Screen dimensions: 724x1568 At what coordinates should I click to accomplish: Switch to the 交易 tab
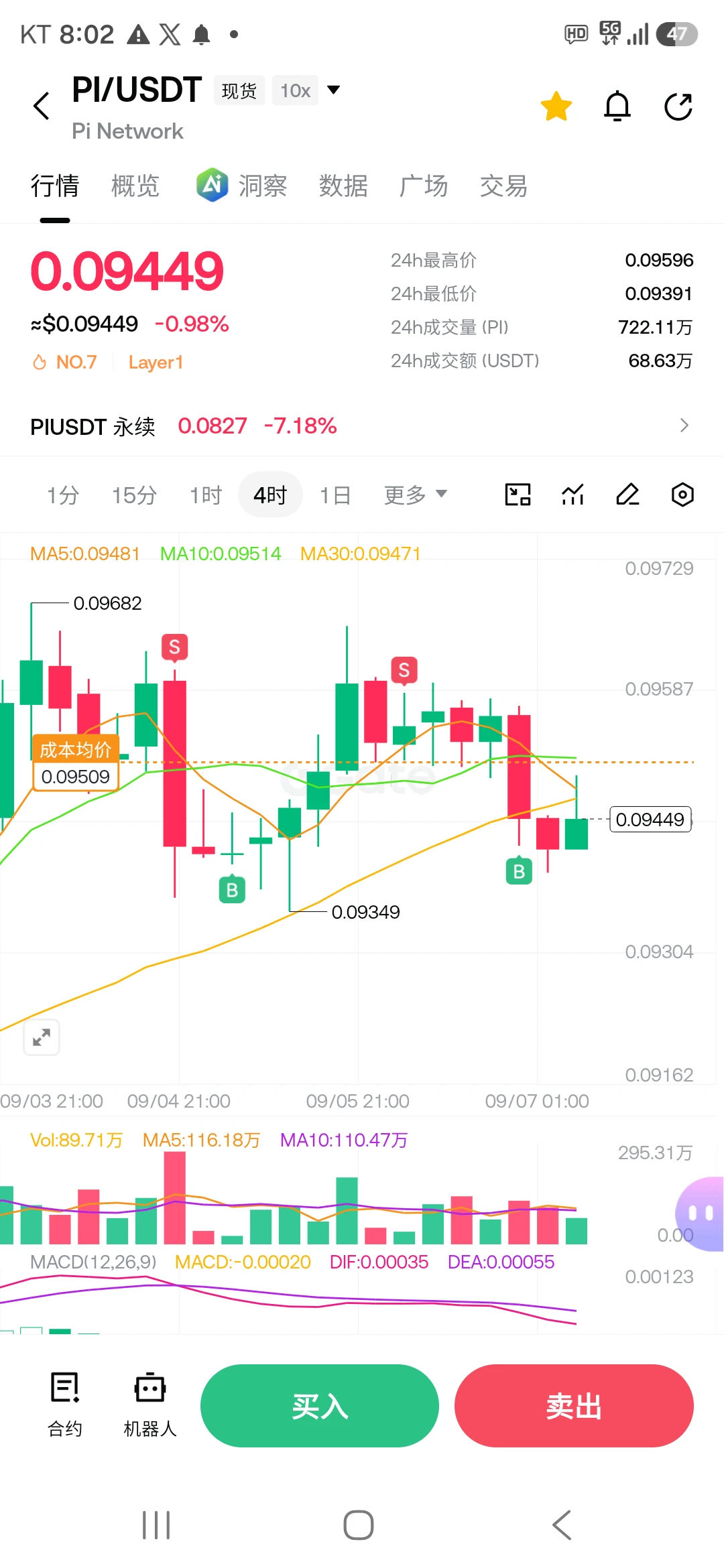[504, 186]
